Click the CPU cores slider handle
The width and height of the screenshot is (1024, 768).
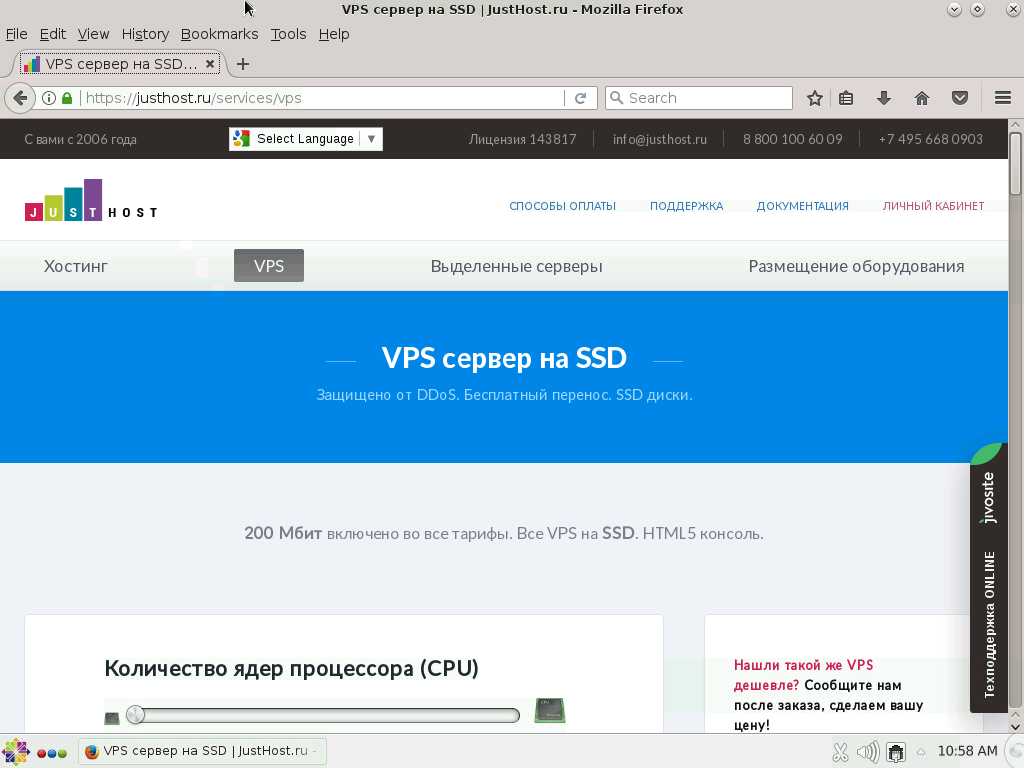pyautogui.click(x=135, y=714)
